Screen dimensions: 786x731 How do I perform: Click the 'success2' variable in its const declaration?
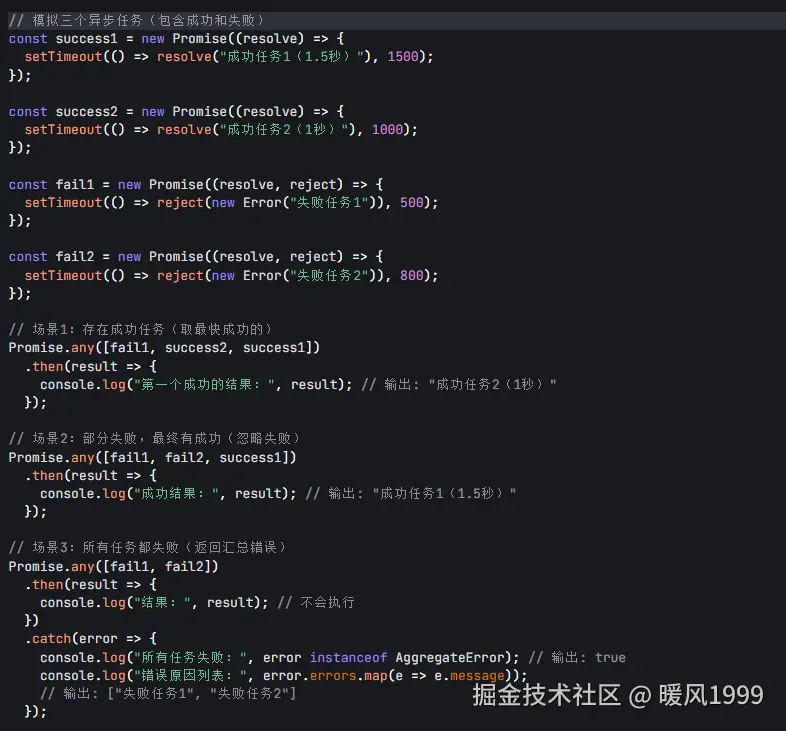click(86, 111)
